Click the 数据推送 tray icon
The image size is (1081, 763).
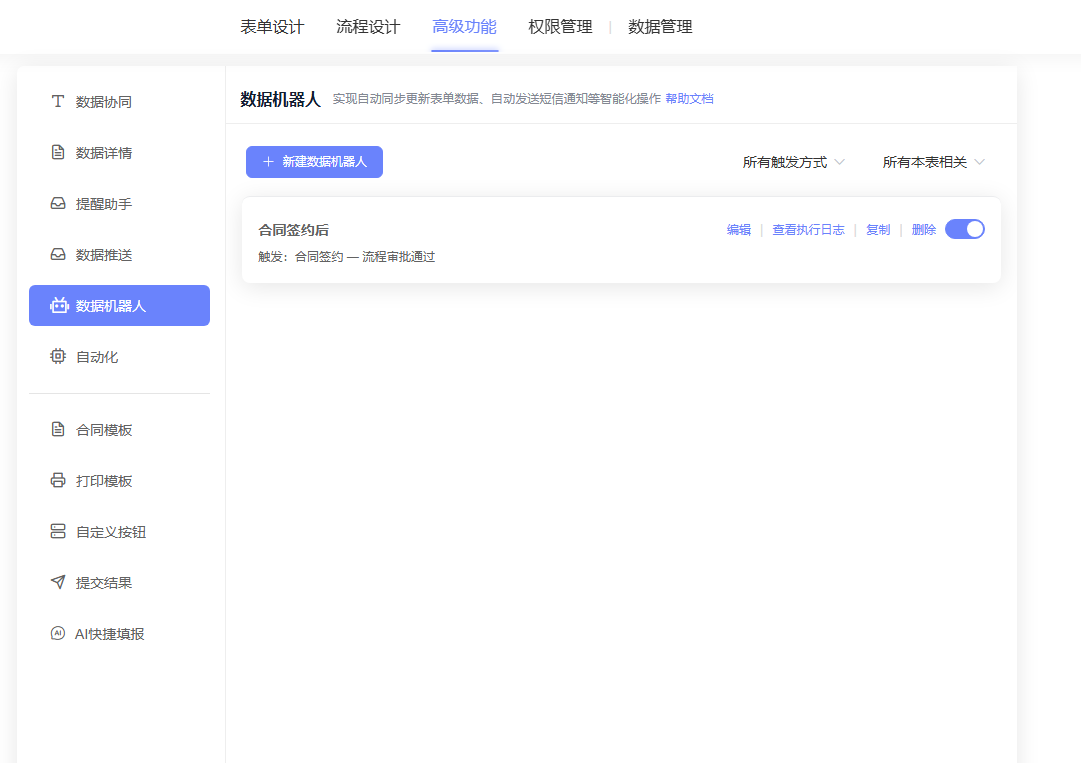tap(58, 255)
